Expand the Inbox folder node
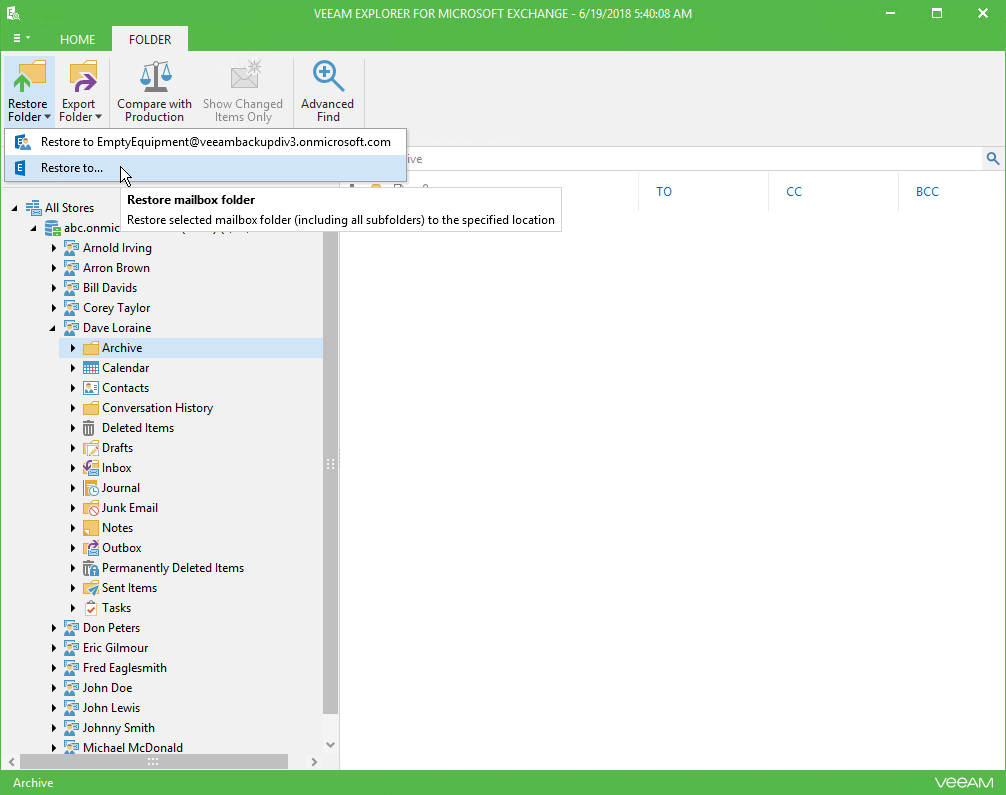Viewport: 1006px width, 795px height. pos(72,468)
